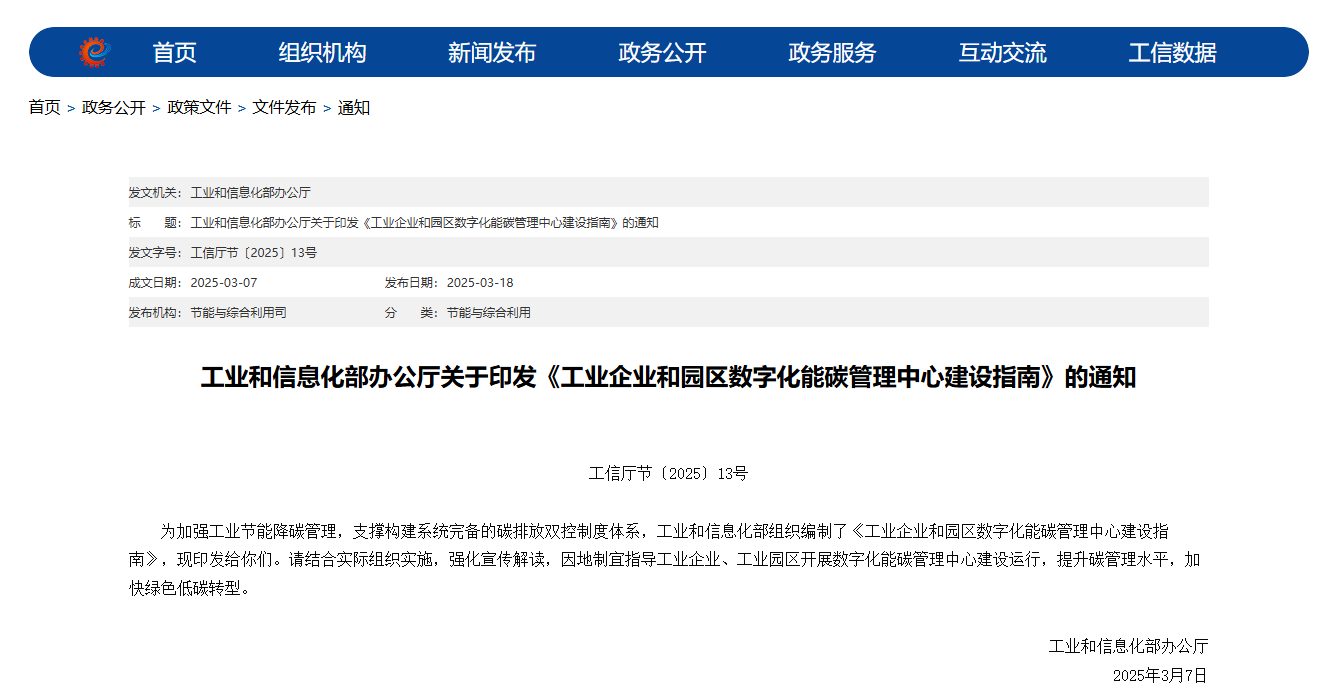Click the 分类 value 节能与综合利用
The height and width of the screenshot is (687, 1326).
[488, 313]
